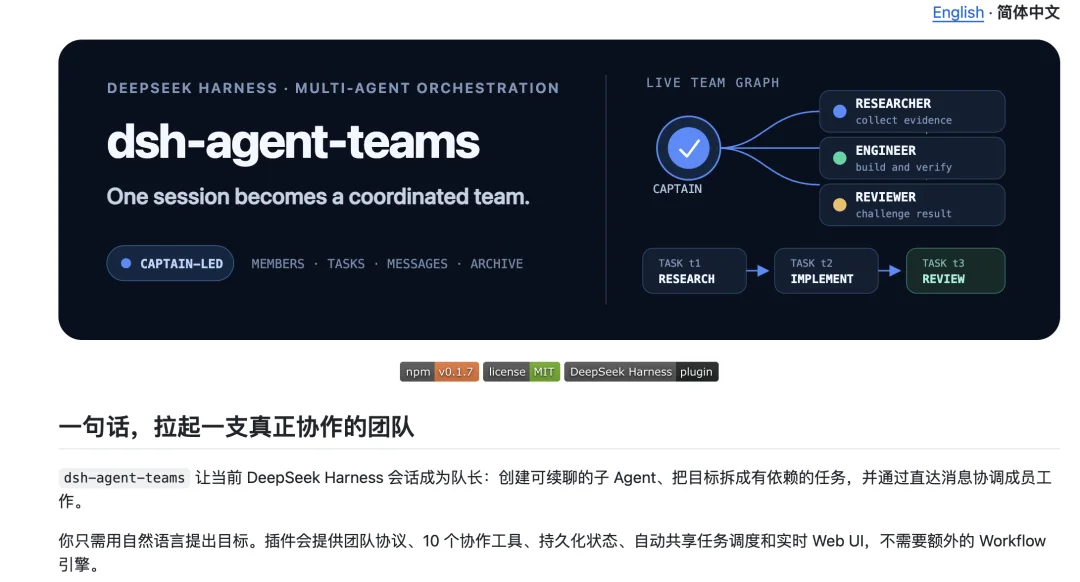
Task: Open the npm v0.1.7 badge
Action: (x=439, y=372)
